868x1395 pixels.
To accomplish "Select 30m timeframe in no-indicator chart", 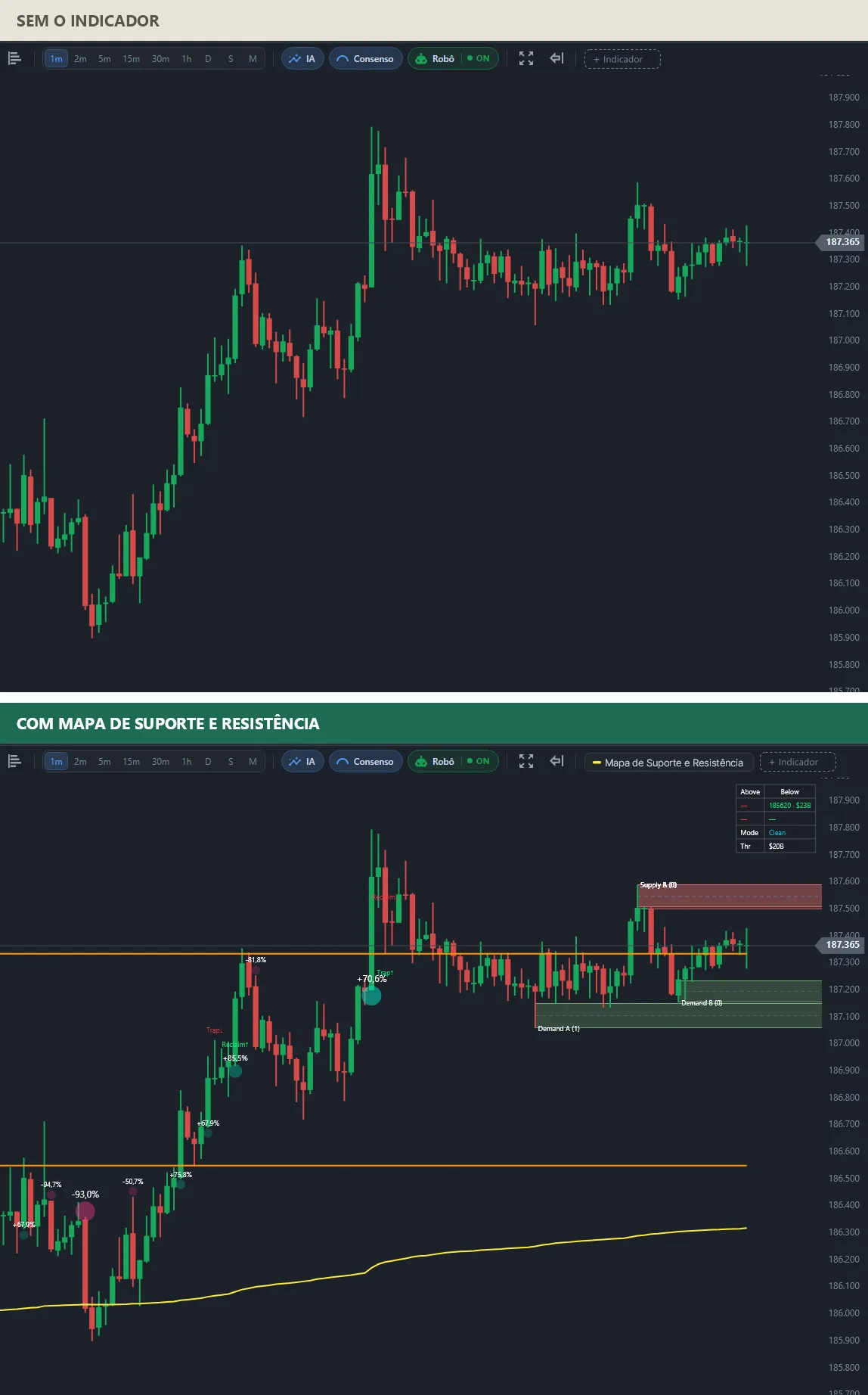I will tap(160, 58).
